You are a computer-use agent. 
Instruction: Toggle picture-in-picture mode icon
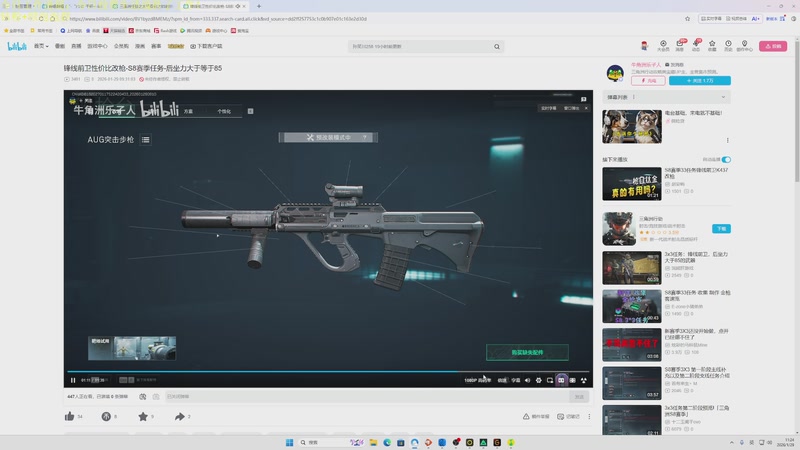[550, 380]
